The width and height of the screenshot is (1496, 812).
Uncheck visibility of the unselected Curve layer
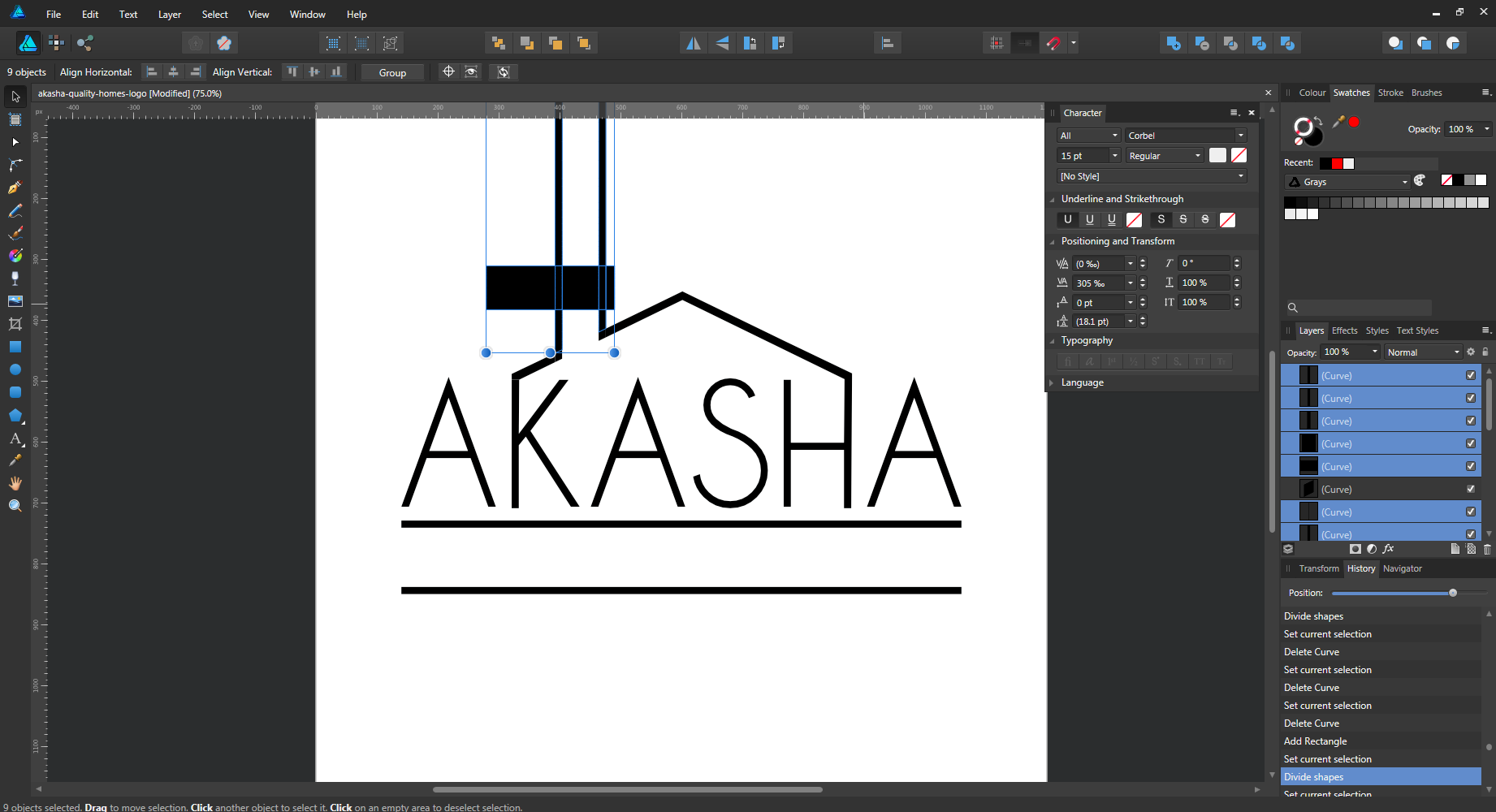tap(1471, 489)
